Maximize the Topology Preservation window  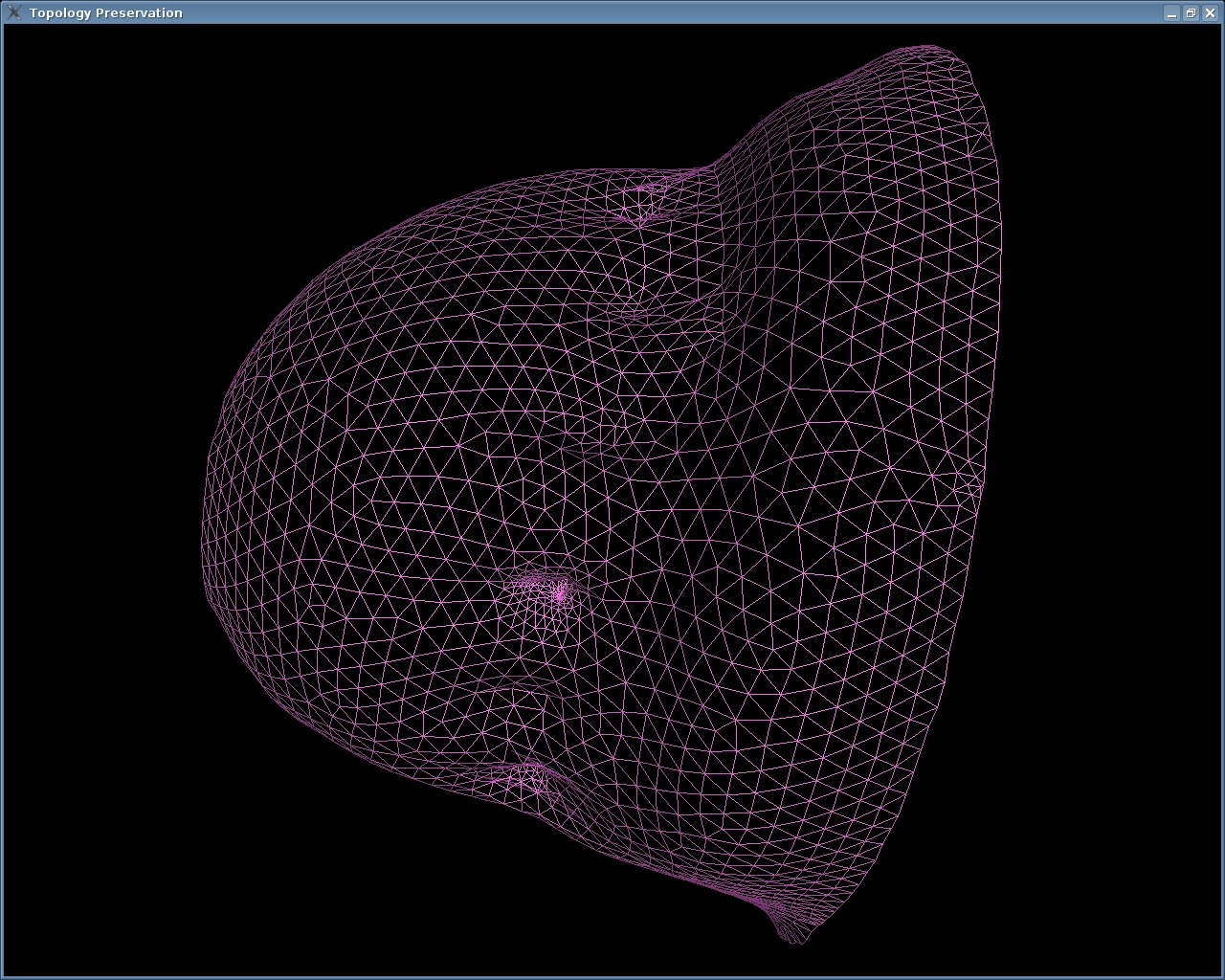click(x=1191, y=13)
